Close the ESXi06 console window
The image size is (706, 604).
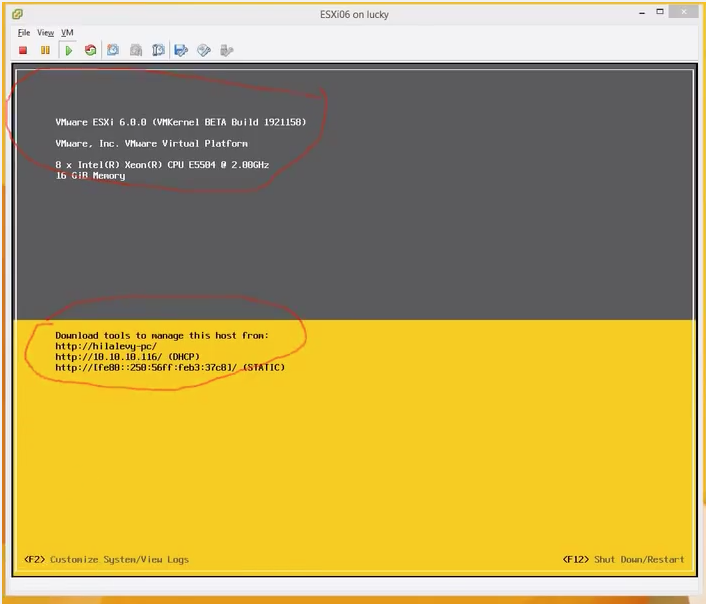click(684, 12)
